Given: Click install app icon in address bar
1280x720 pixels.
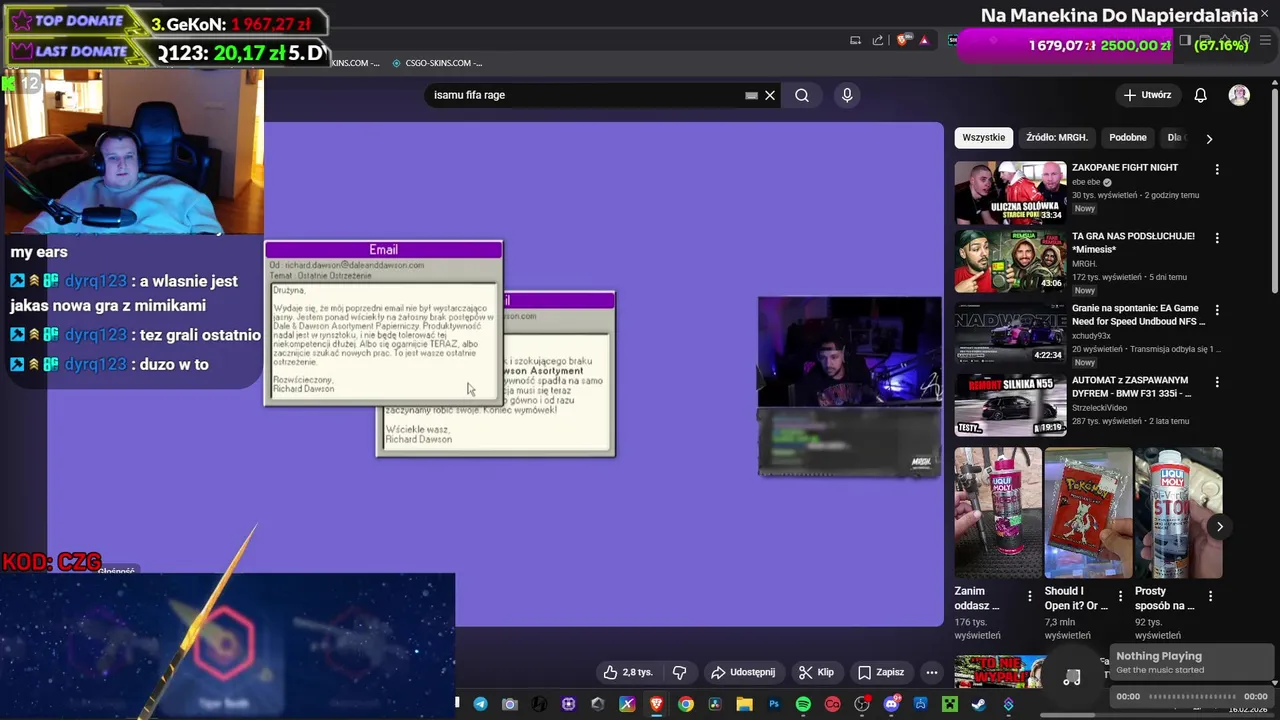Looking at the screenshot, I should coord(855,40).
